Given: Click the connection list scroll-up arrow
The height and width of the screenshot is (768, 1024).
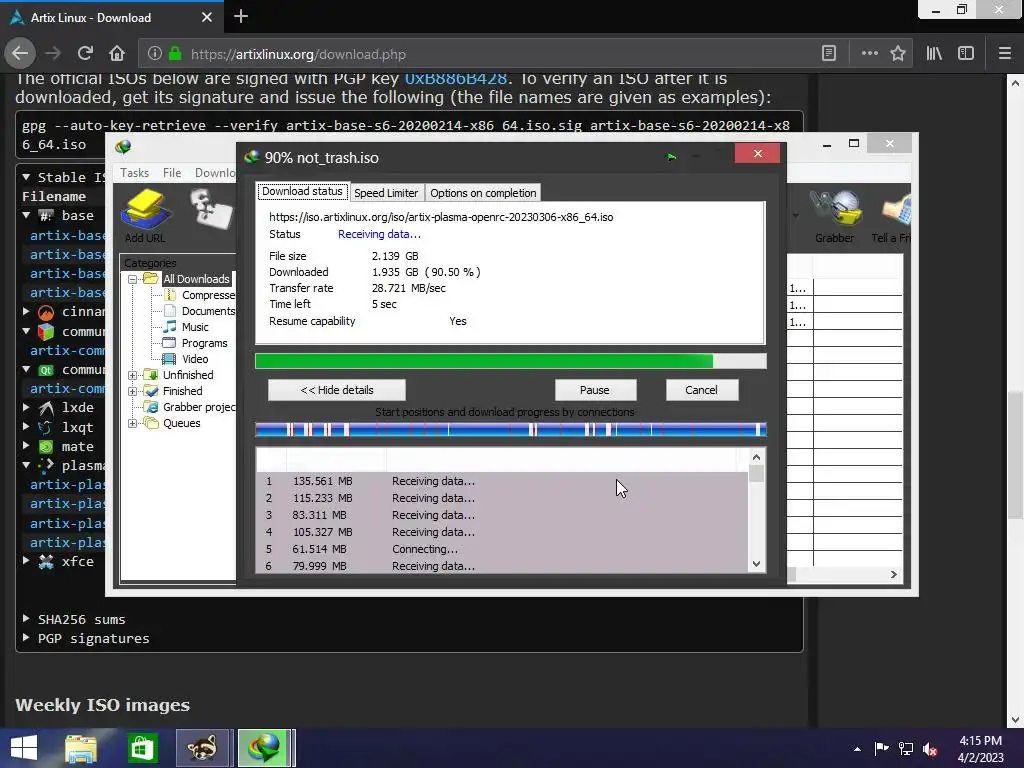Looking at the screenshot, I should (756, 457).
